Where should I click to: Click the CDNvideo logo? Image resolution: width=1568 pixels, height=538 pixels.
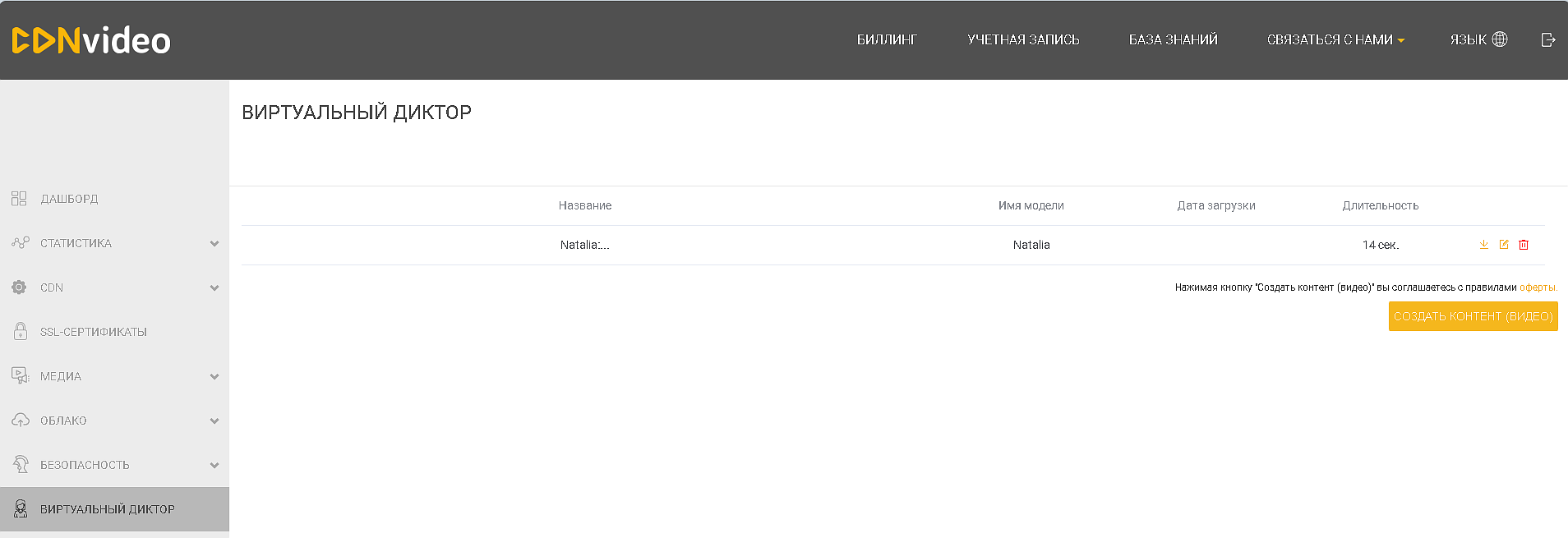pos(91,40)
